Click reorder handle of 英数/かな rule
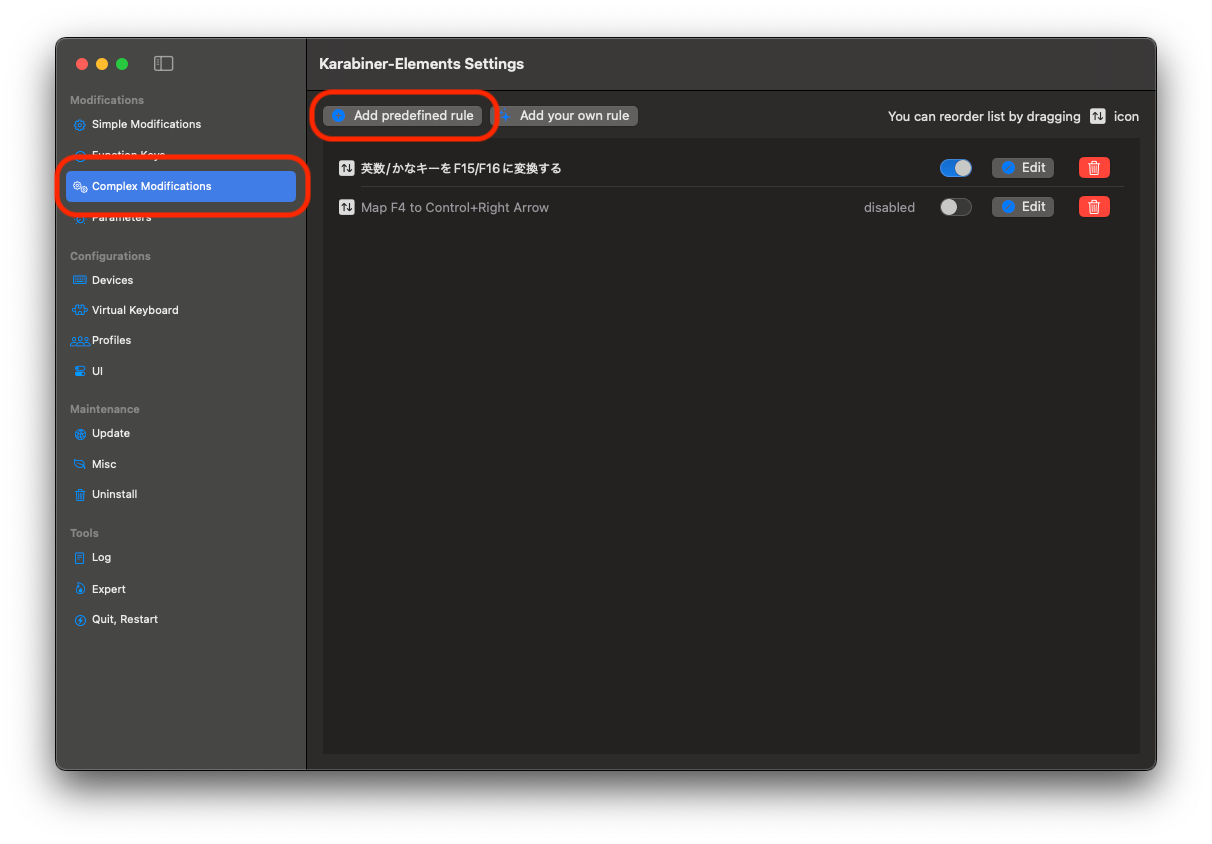1212x844 pixels. pos(346,168)
